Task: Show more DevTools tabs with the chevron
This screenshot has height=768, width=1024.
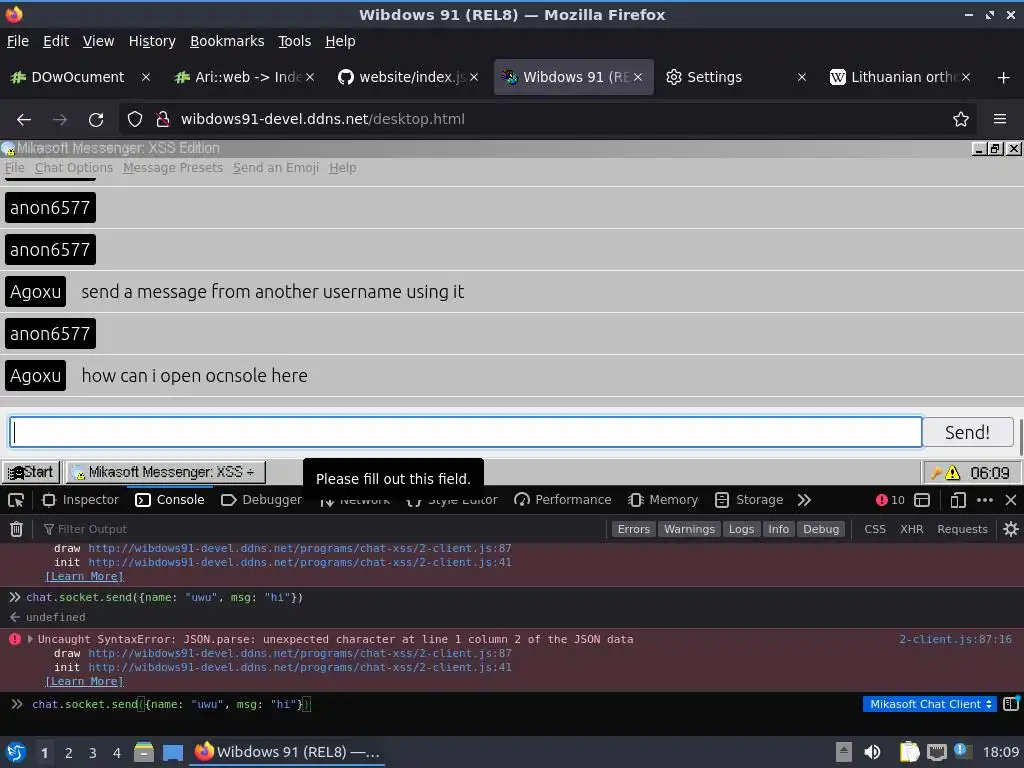Action: tap(804, 500)
